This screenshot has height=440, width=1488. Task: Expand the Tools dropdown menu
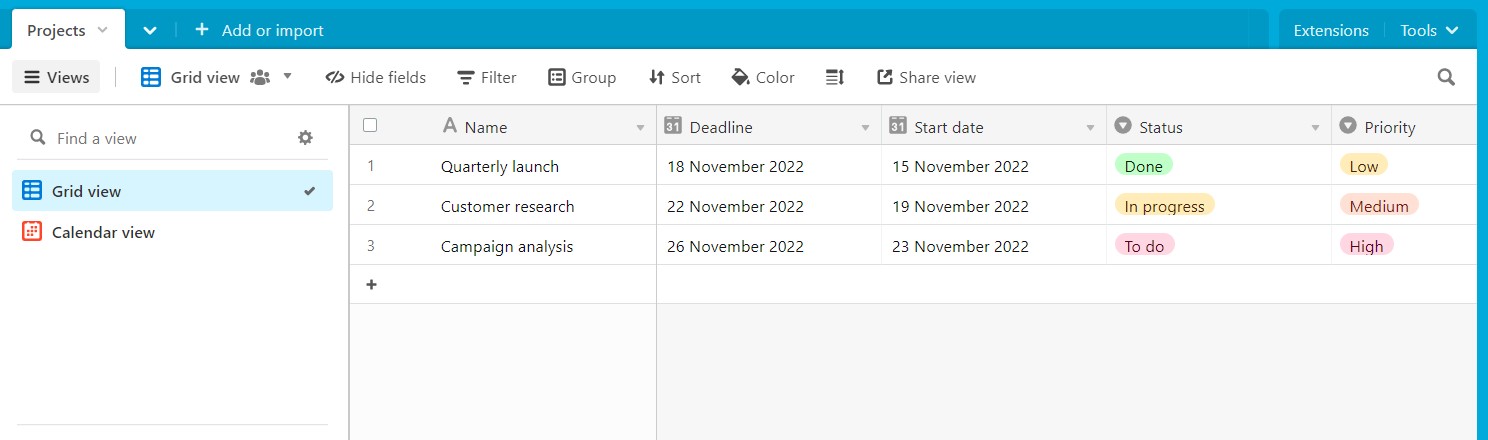pyautogui.click(x=1431, y=30)
